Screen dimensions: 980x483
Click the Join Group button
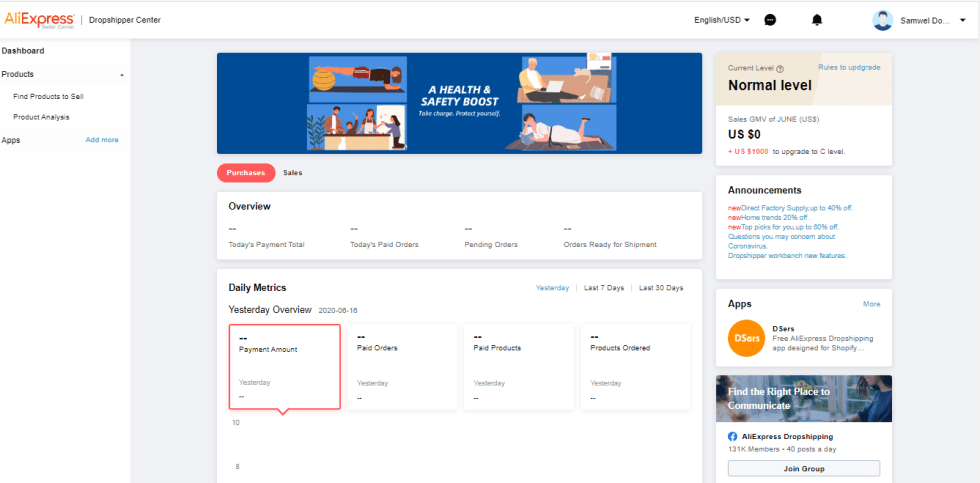(x=804, y=469)
